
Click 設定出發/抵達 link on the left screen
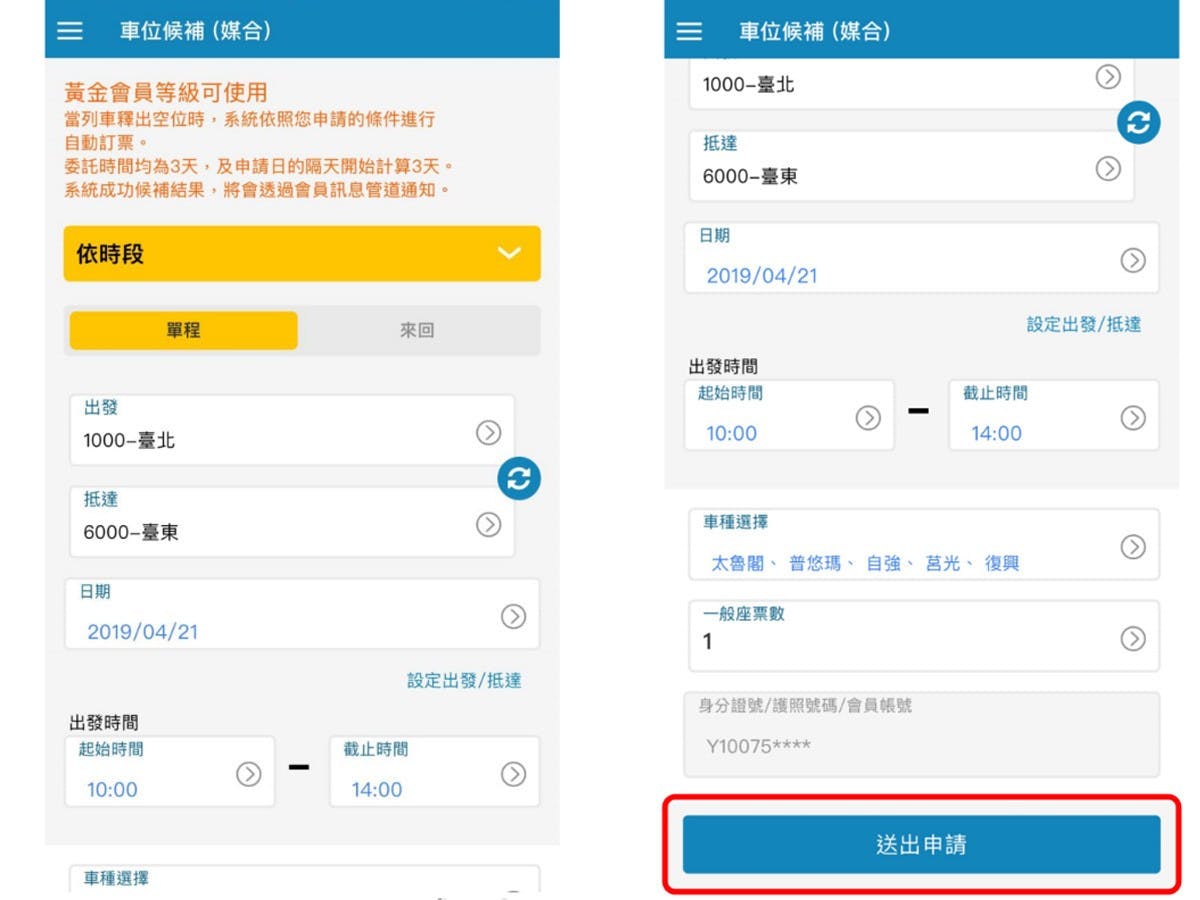pos(464,681)
